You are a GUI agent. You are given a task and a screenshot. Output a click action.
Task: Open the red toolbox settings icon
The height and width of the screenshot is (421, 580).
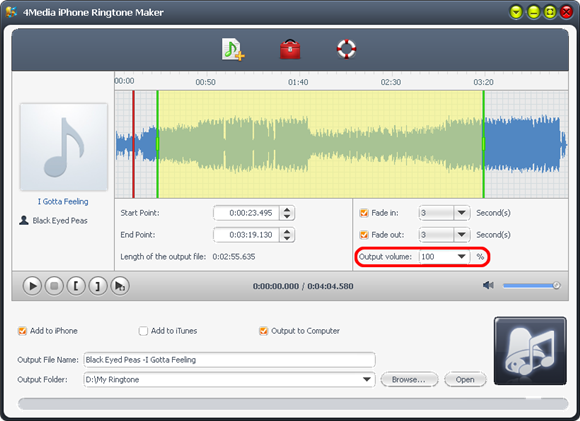(x=290, y=49)
